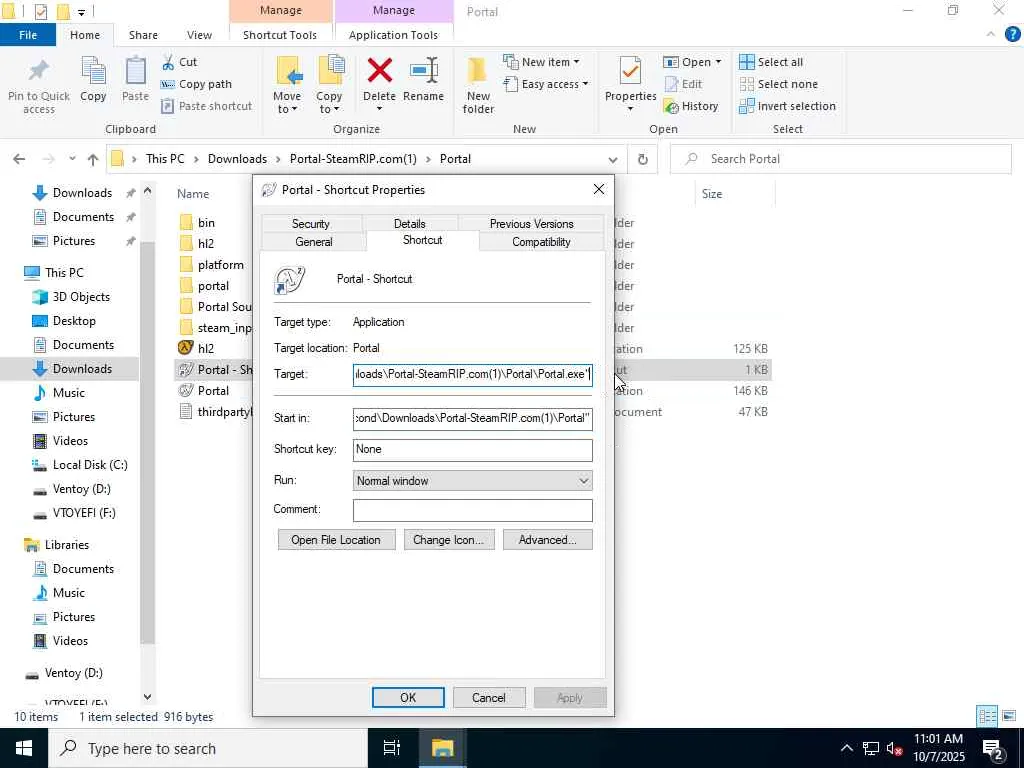This screenshot has height=768, width=1024.
Task: Open the Details tab in dialog
Action: point(409,223)
